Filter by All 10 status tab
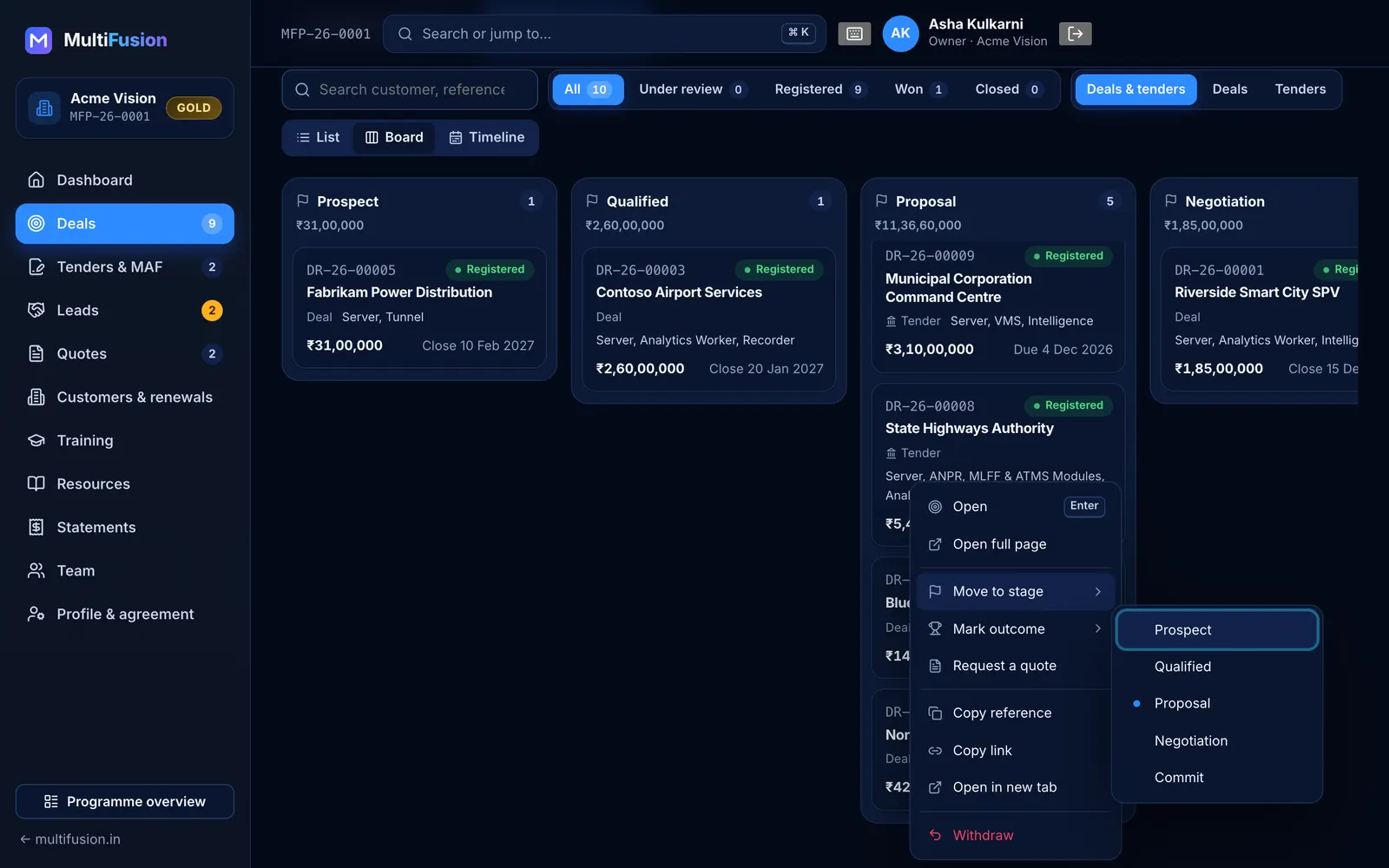This screenshot has height=868, width=1389. pos(588,89)
